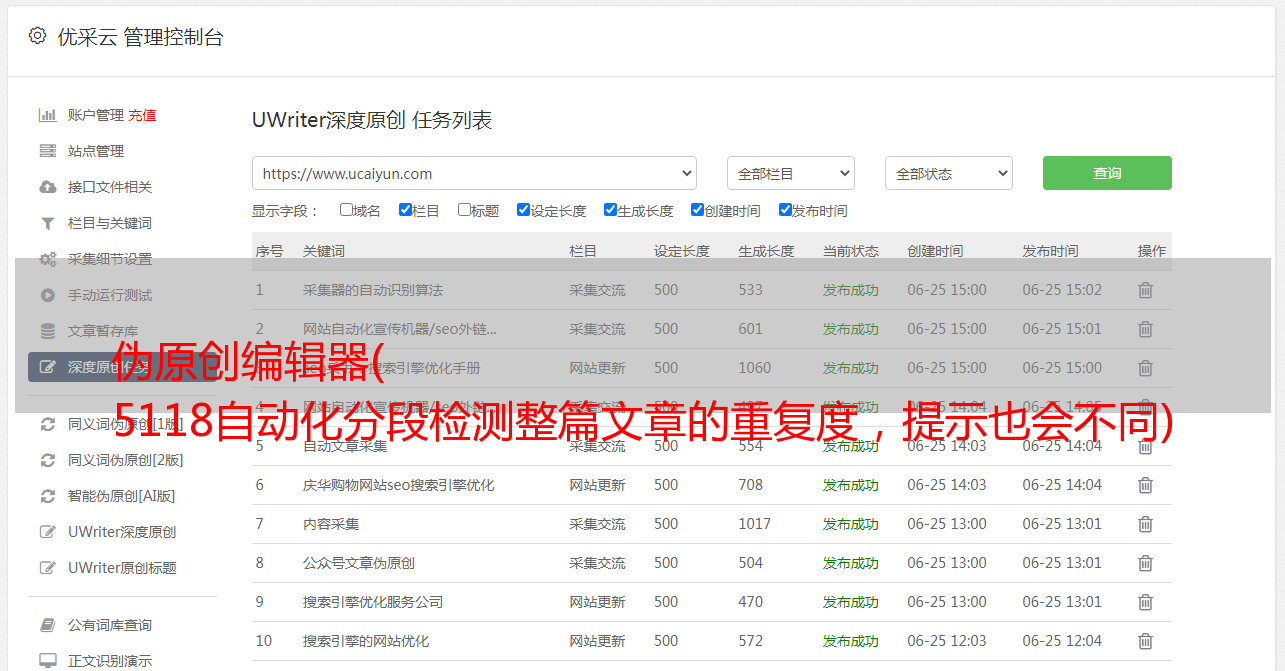Enable the 域名 field checkbox
Viewport: 1285px width, 671px height.
coord(346,210)
